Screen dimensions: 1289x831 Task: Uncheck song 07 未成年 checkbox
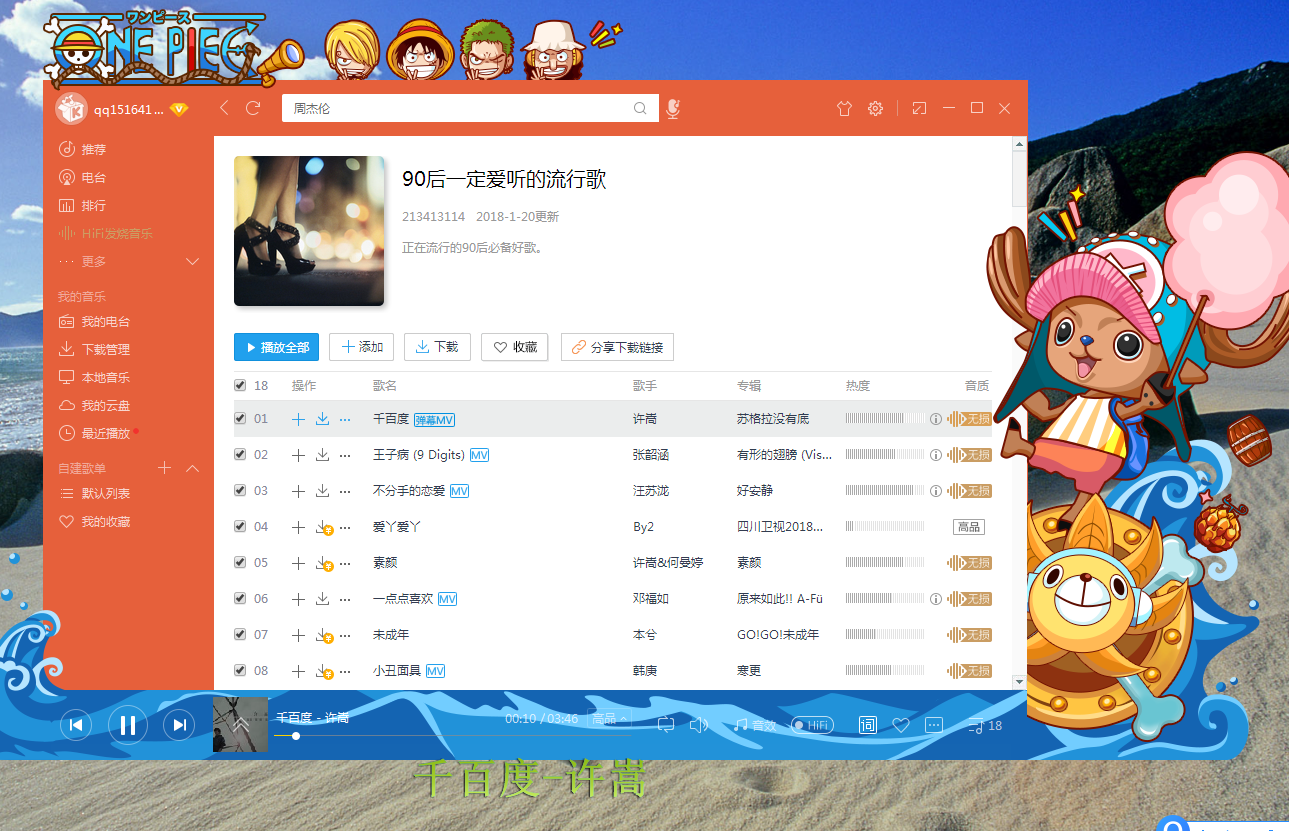tap(240, 635)
